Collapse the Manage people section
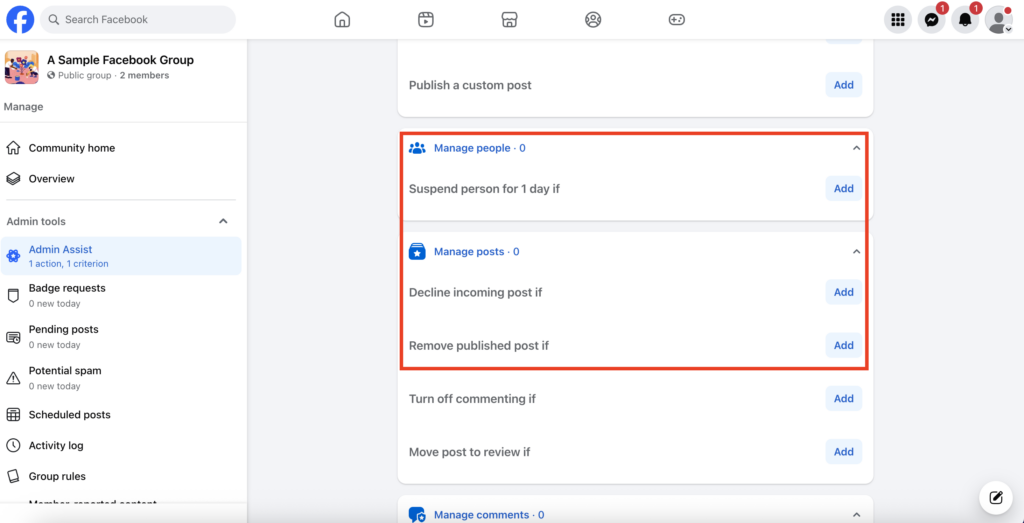This screenshot has height=523, width=1024. (x=856, y=148)
